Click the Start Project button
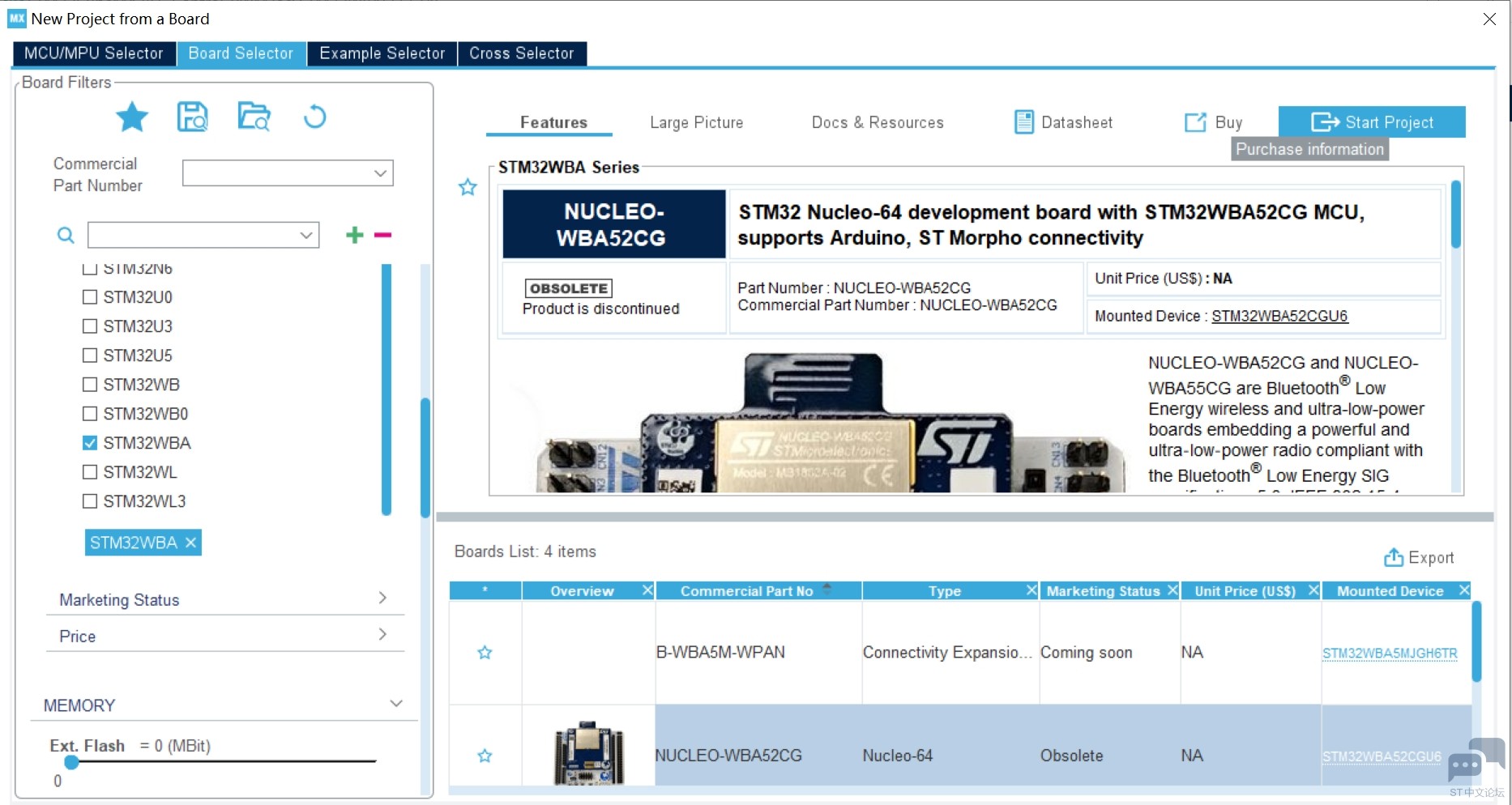Image resolution: width=1512 pixels, height=805 pixels. click(x=1372, y=122)
